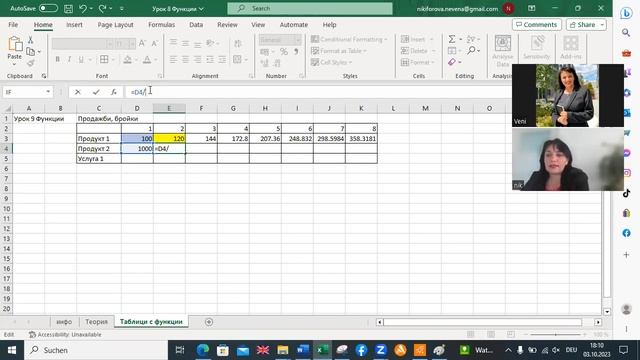Open the Borders dropdown

[113, 60]
